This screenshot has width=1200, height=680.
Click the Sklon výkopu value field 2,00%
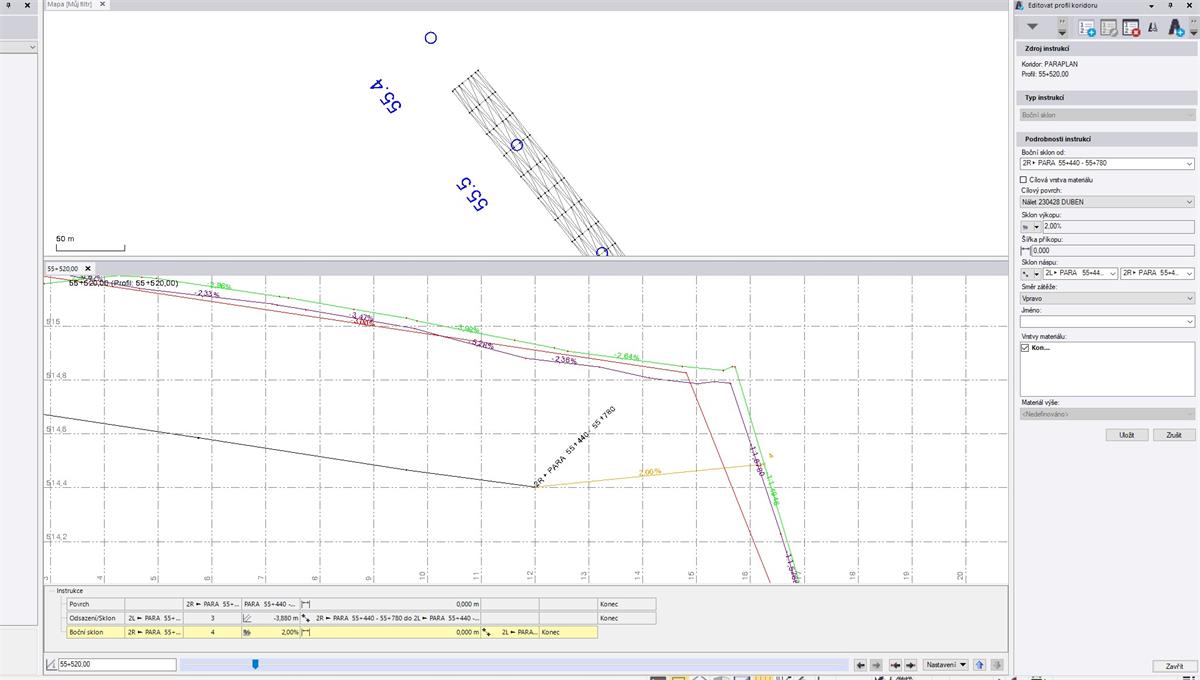pos(1118,227)
